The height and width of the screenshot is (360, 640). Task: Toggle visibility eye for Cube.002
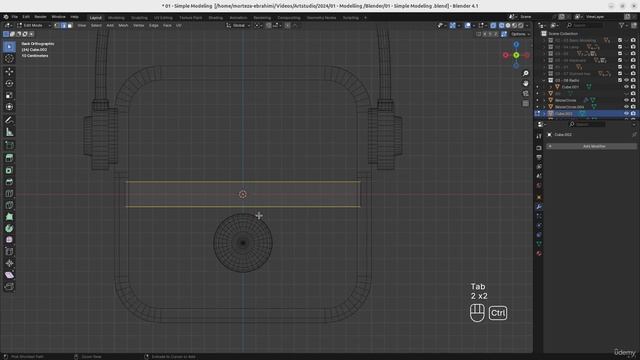pyautogui.click(x=627, y=113)
